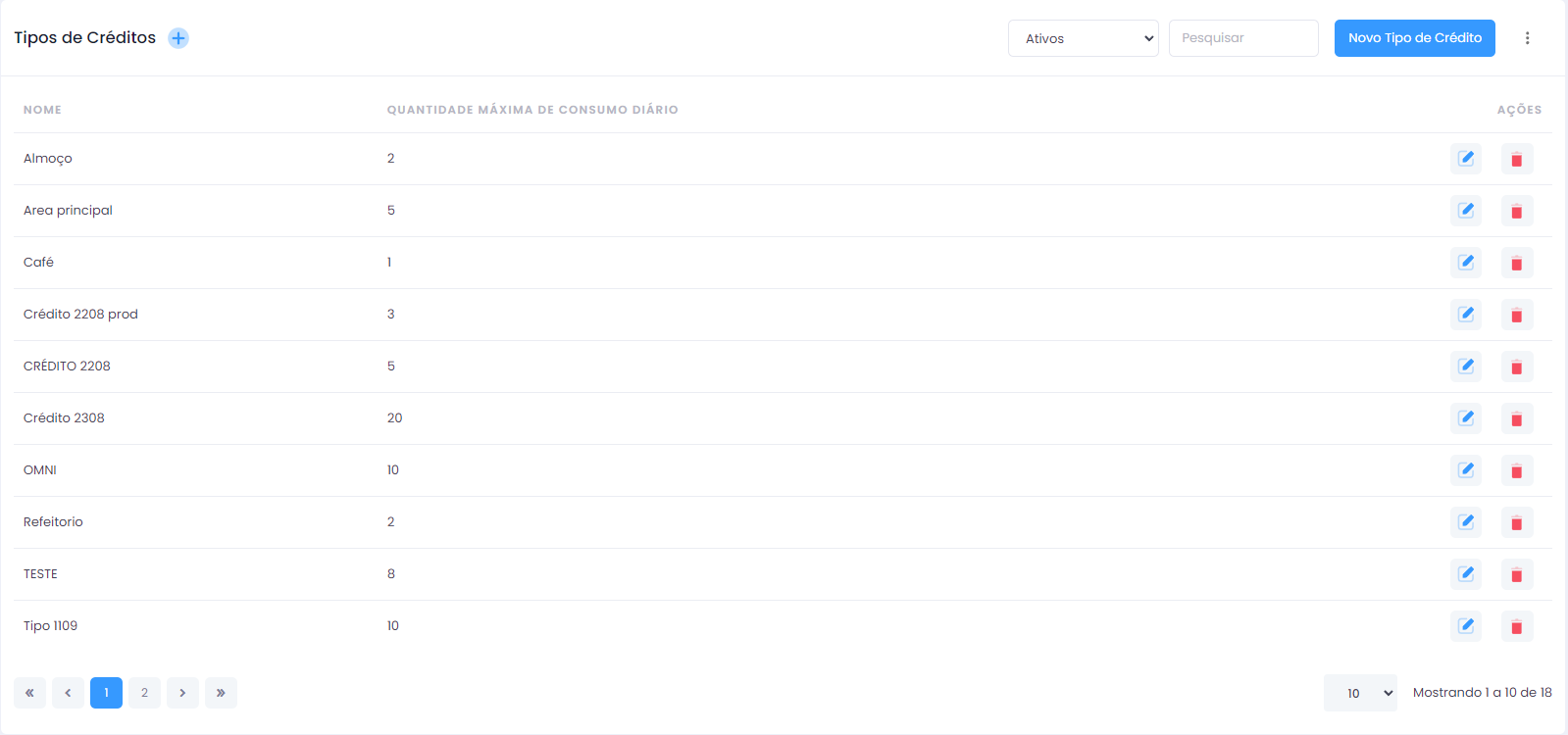The image size is (1568, 735).
Task: Edit the Crédito 2208 prod row
Action: (x=1466, y=315)
